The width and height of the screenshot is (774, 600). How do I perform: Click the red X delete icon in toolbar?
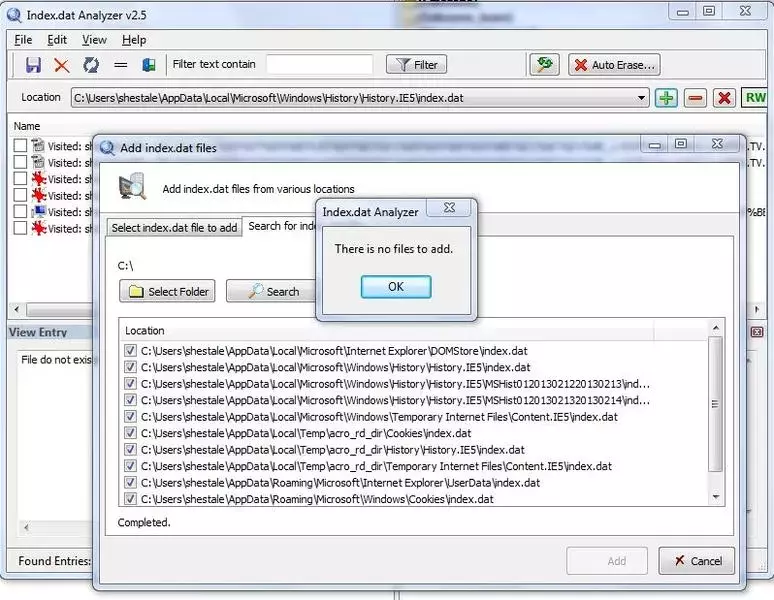tap(62, 65)
